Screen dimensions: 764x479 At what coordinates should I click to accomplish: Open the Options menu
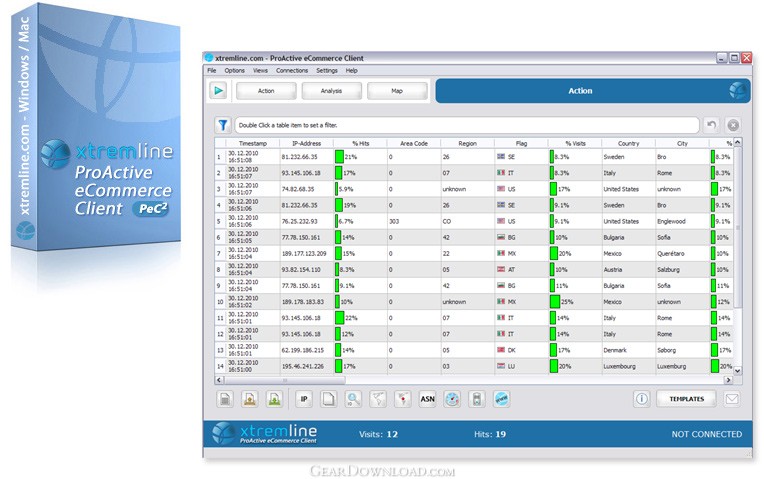pos(234,71)
